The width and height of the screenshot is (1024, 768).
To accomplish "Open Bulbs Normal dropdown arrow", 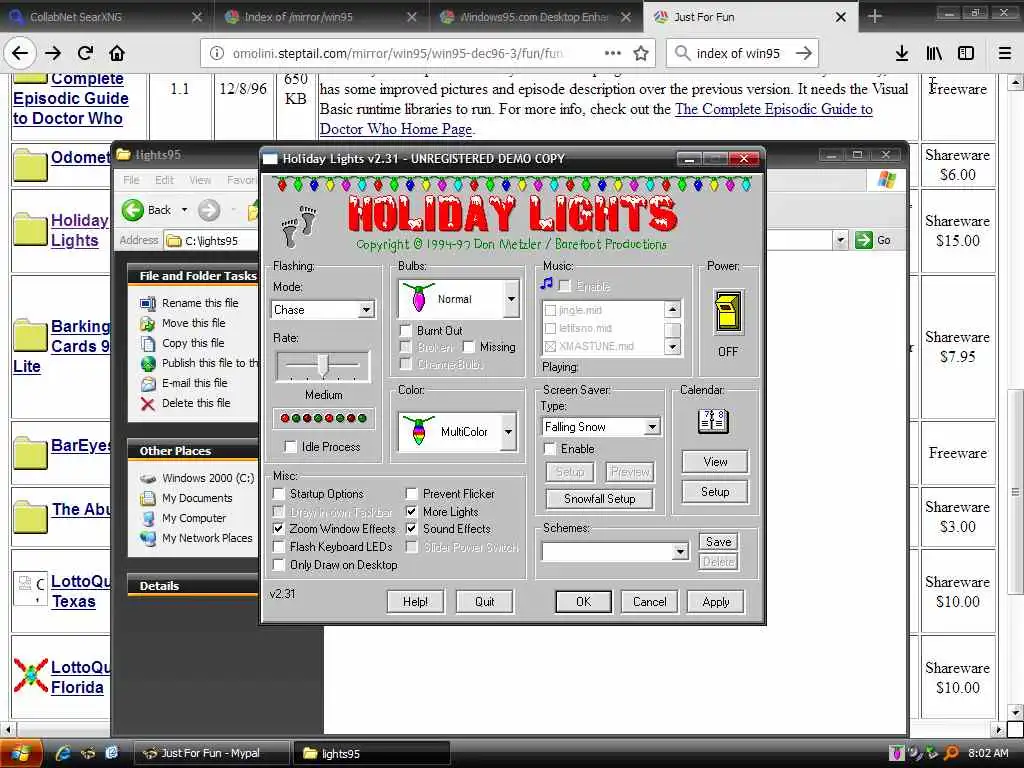I will pos(511,299).
